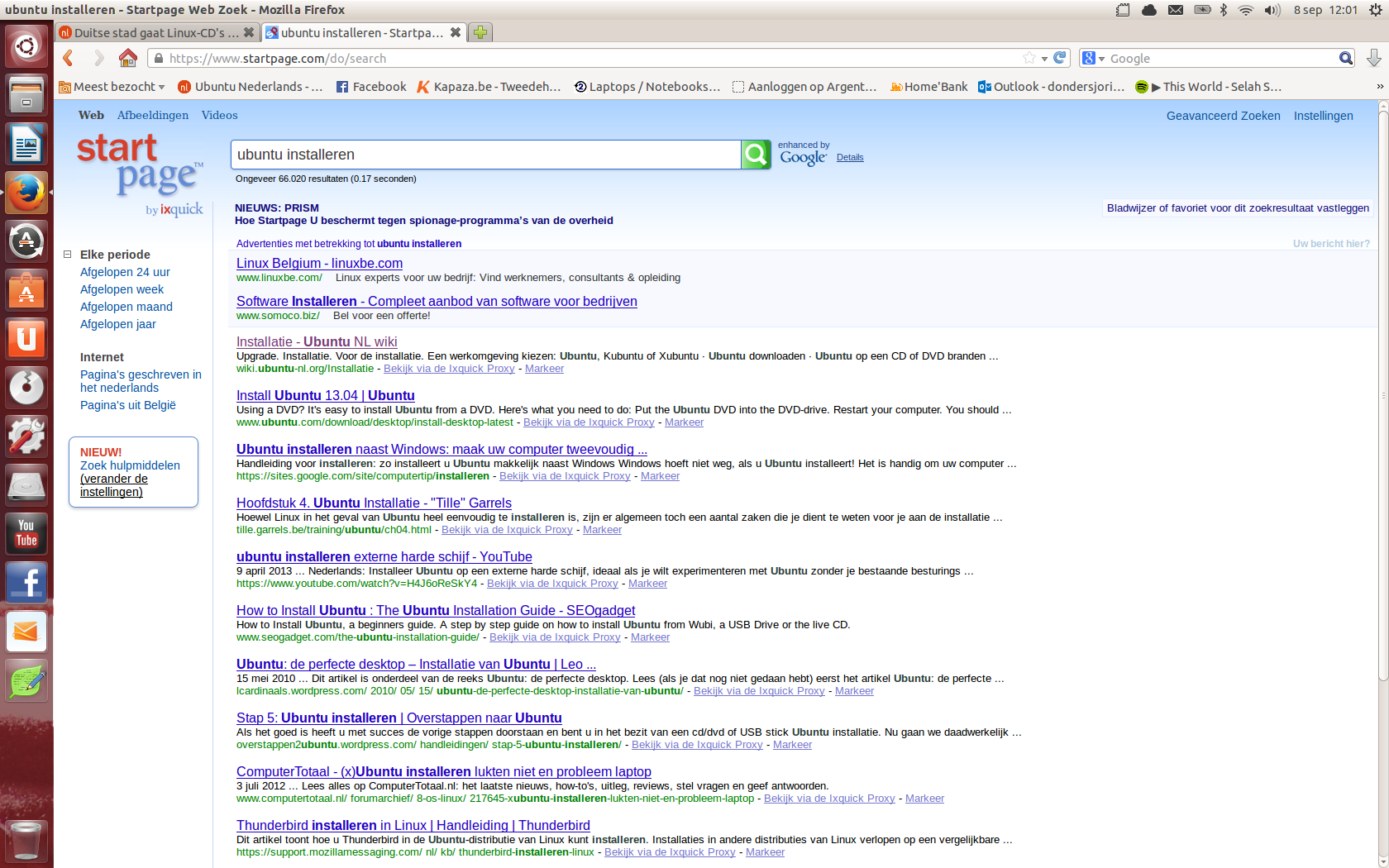Filter results to 'Afgelopen maand'
This screenshot has width=1389, height=868.
tap(126, 307)
